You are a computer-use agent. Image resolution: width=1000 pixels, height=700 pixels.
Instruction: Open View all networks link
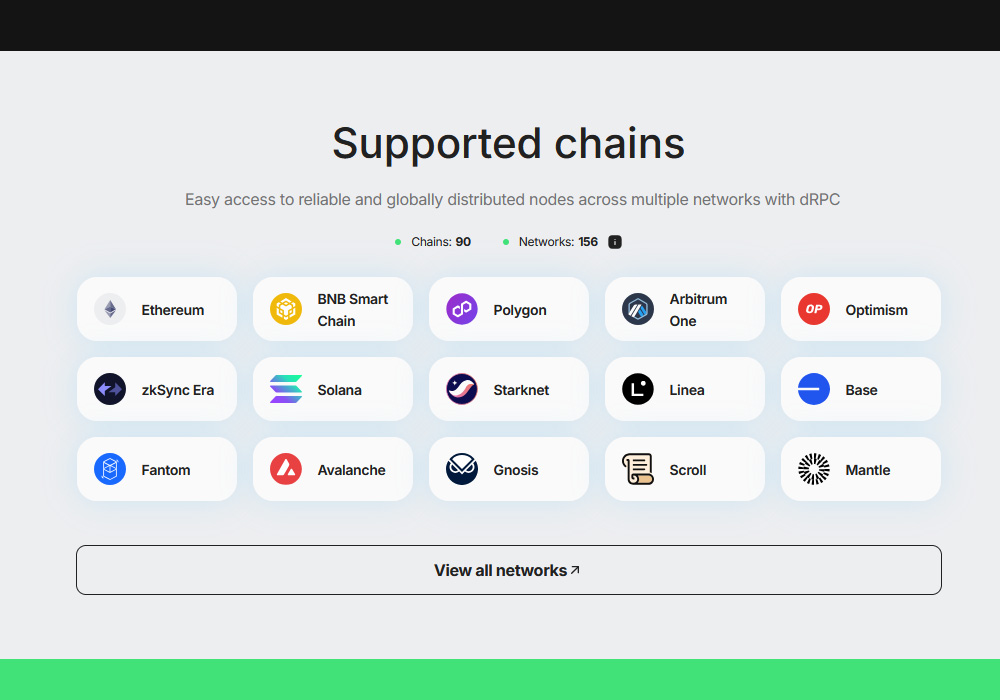coord(509,570)
